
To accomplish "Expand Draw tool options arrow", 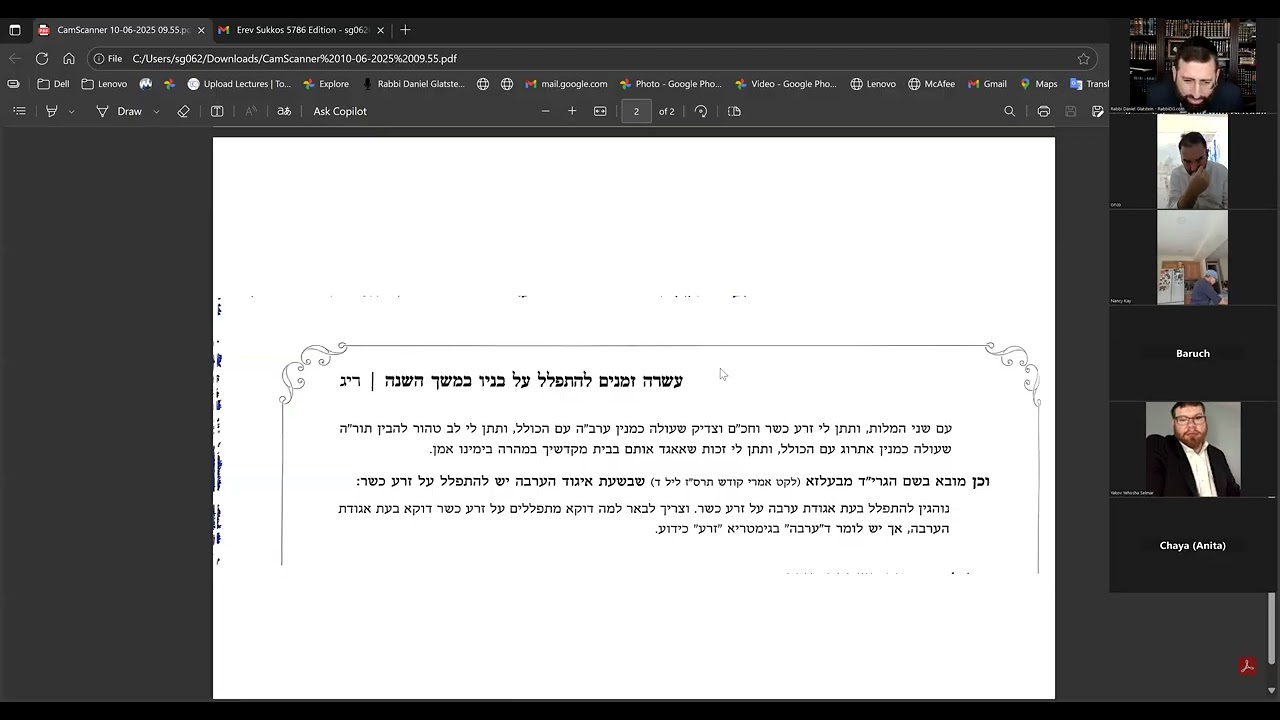I will coord(156,111).
